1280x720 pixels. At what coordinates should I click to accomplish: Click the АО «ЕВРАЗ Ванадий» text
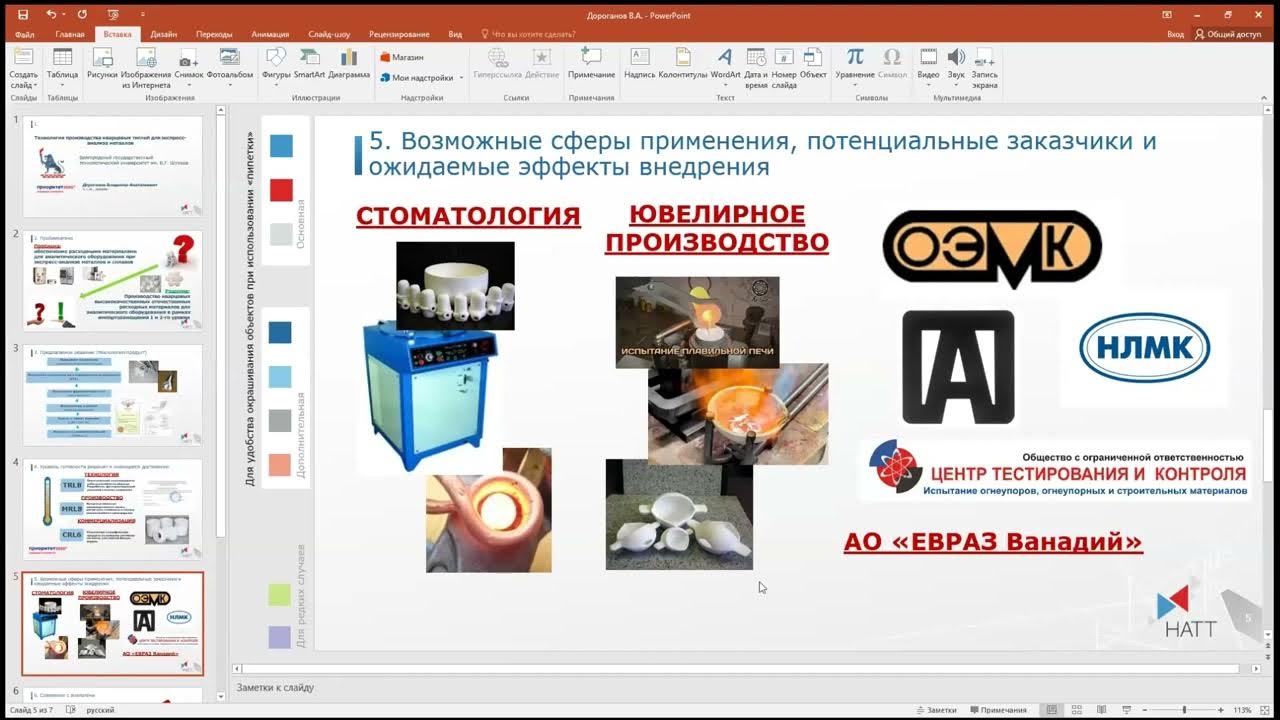point(993,542)
